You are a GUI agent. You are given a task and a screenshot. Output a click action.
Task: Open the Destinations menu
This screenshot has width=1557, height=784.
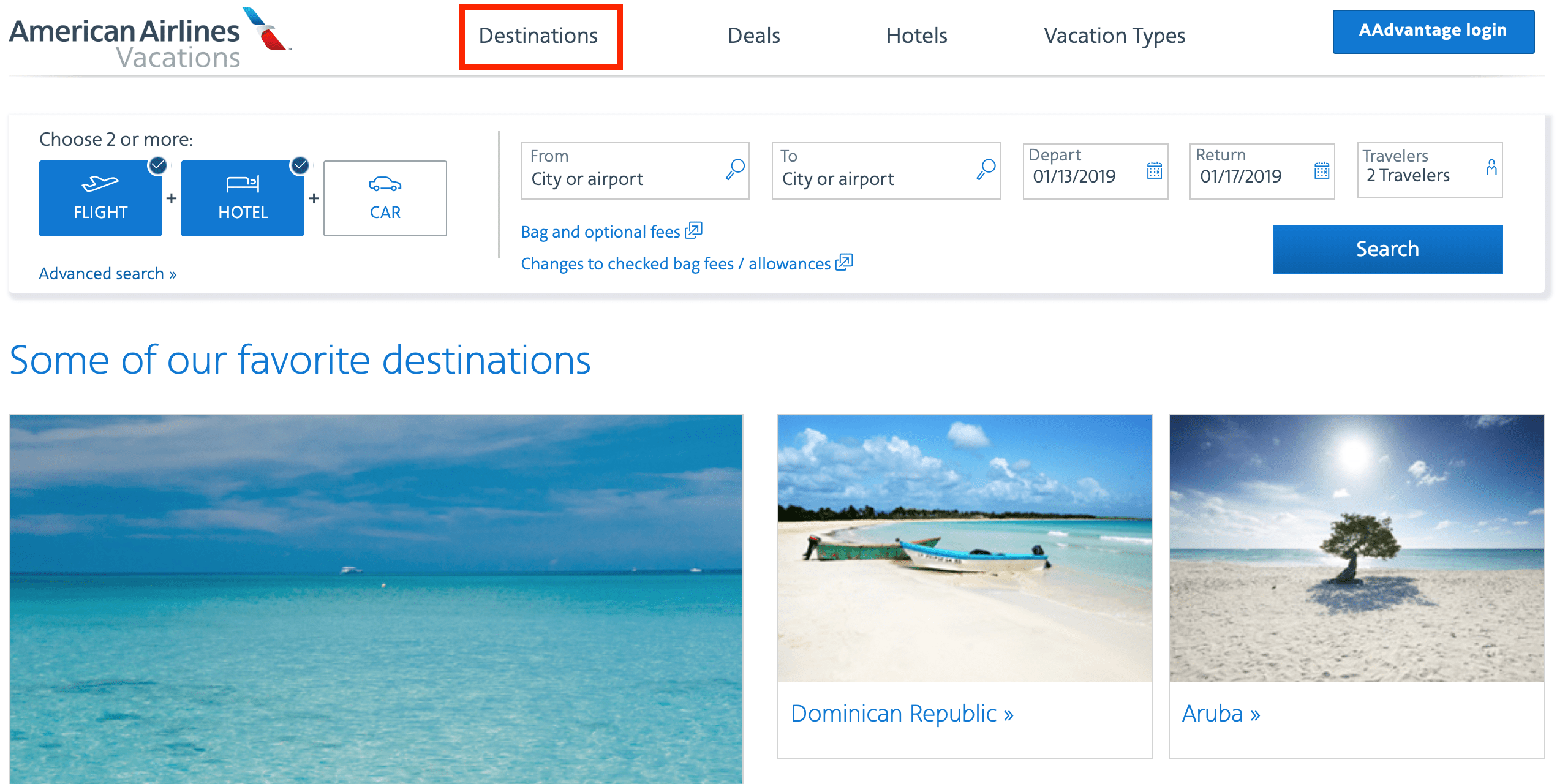pos(540,36)
